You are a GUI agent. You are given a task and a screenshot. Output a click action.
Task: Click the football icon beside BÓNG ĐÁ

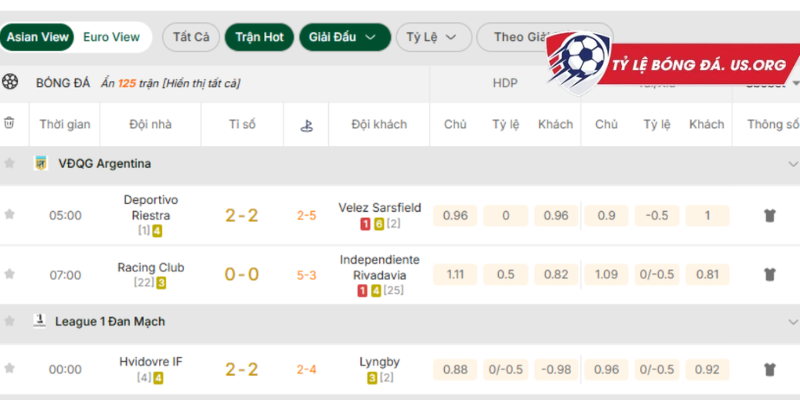point(10,82)
